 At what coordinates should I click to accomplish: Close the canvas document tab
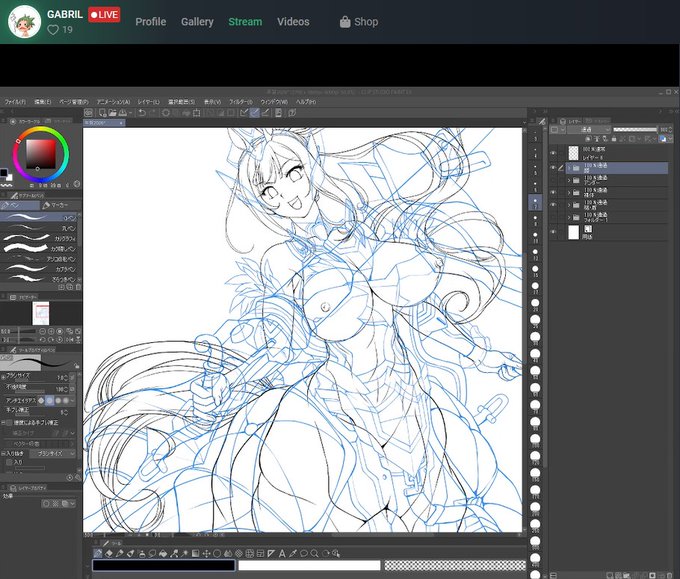pyautogui.click(x=121, y=123)
